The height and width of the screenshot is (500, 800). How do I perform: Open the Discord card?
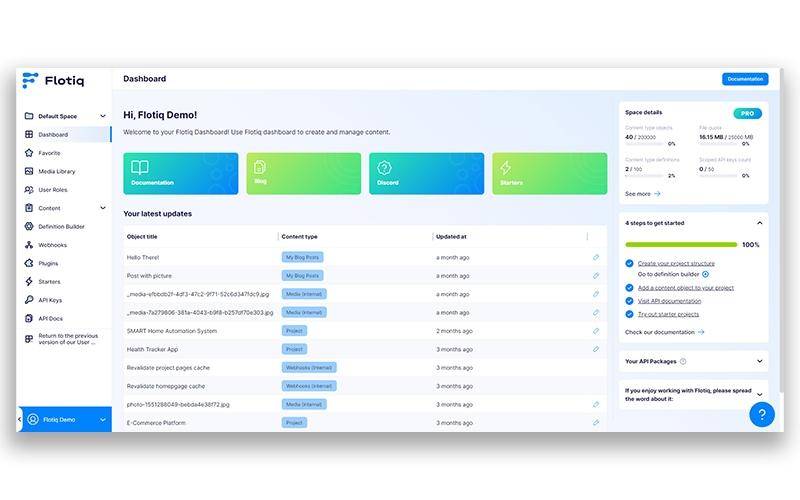(427, 173)
